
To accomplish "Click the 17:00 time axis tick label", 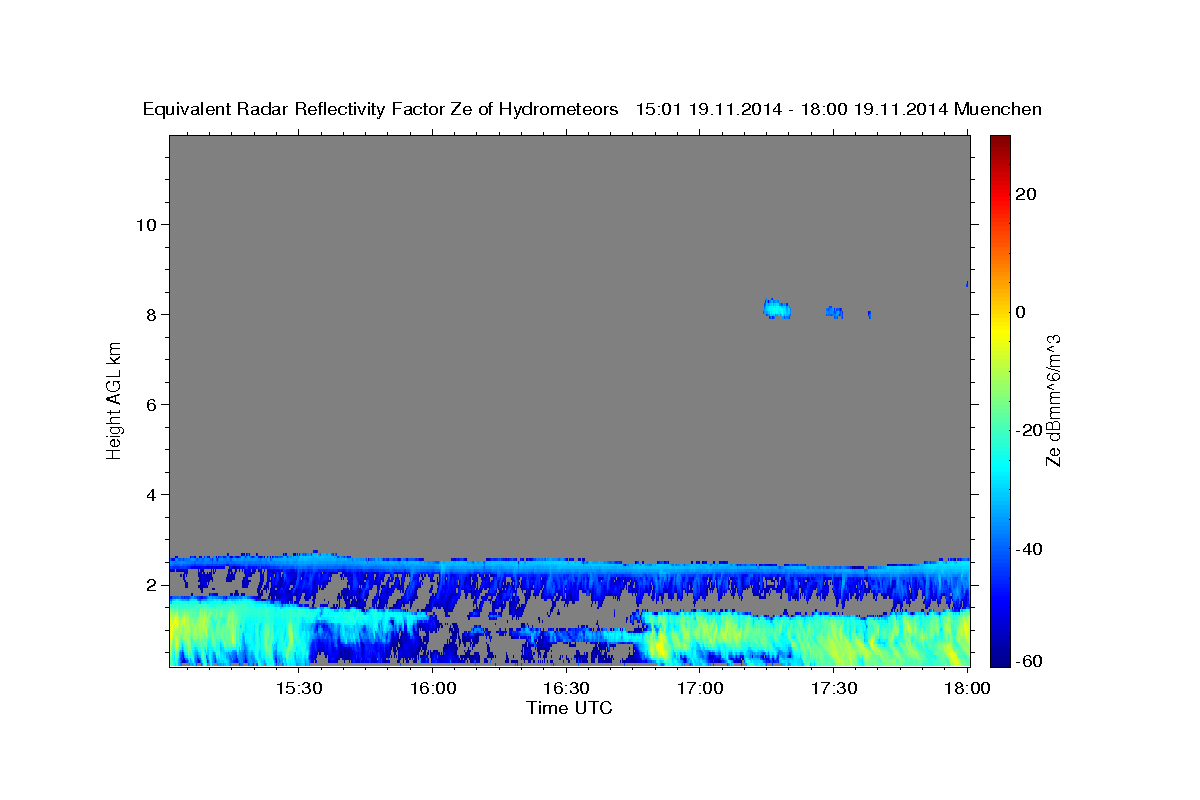I will pyautogui.click(x=700, y=689).
